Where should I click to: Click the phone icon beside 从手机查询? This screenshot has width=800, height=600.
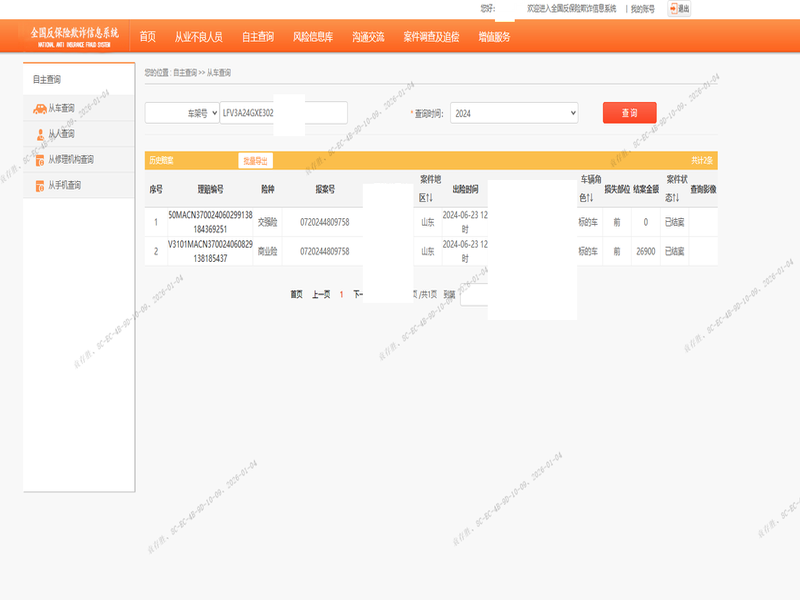click(39, 185)
